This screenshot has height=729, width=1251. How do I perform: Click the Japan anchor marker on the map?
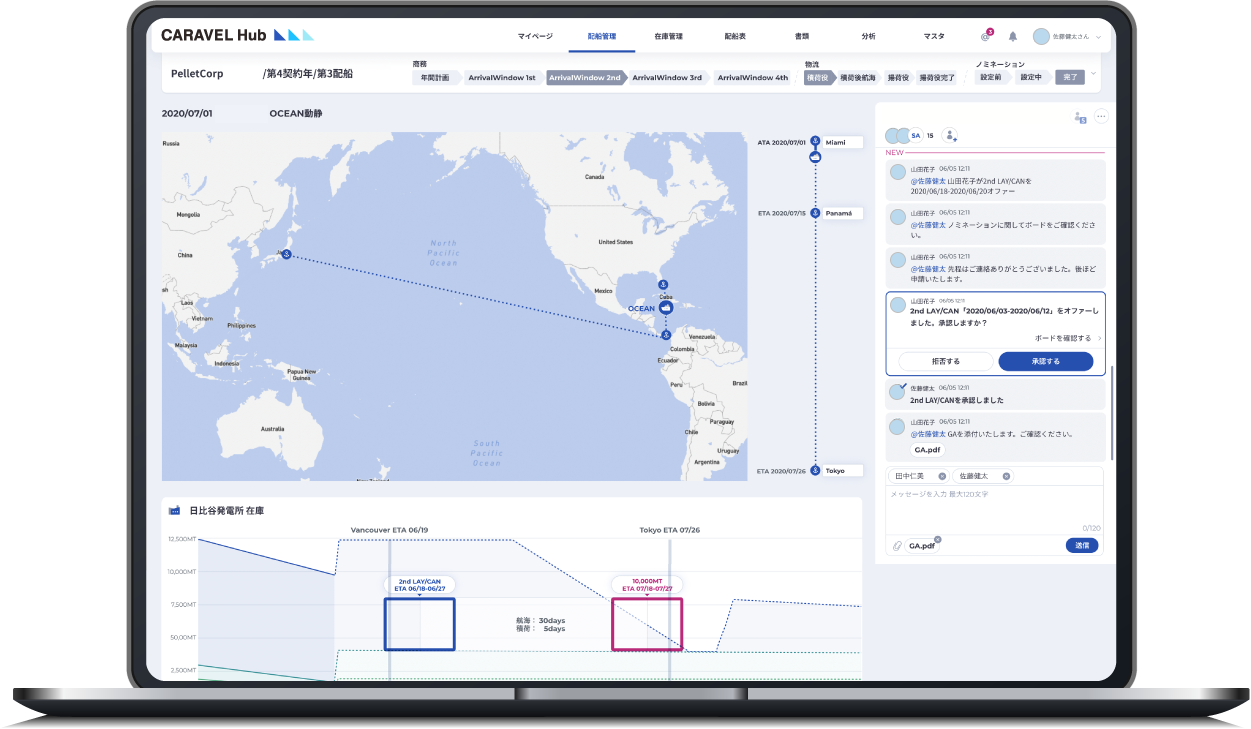(286, 255)
